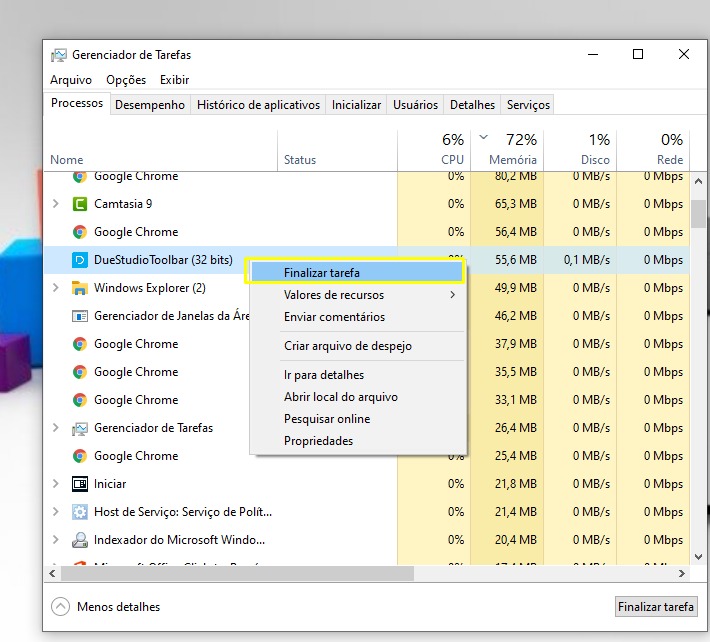Click the 0,1 MB/s disk value

[587, 260]
